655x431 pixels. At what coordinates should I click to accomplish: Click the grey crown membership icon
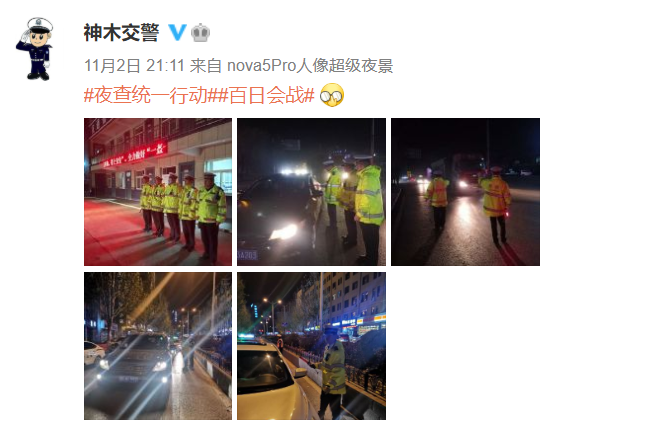pyautogui.click(x=201, y=33)
